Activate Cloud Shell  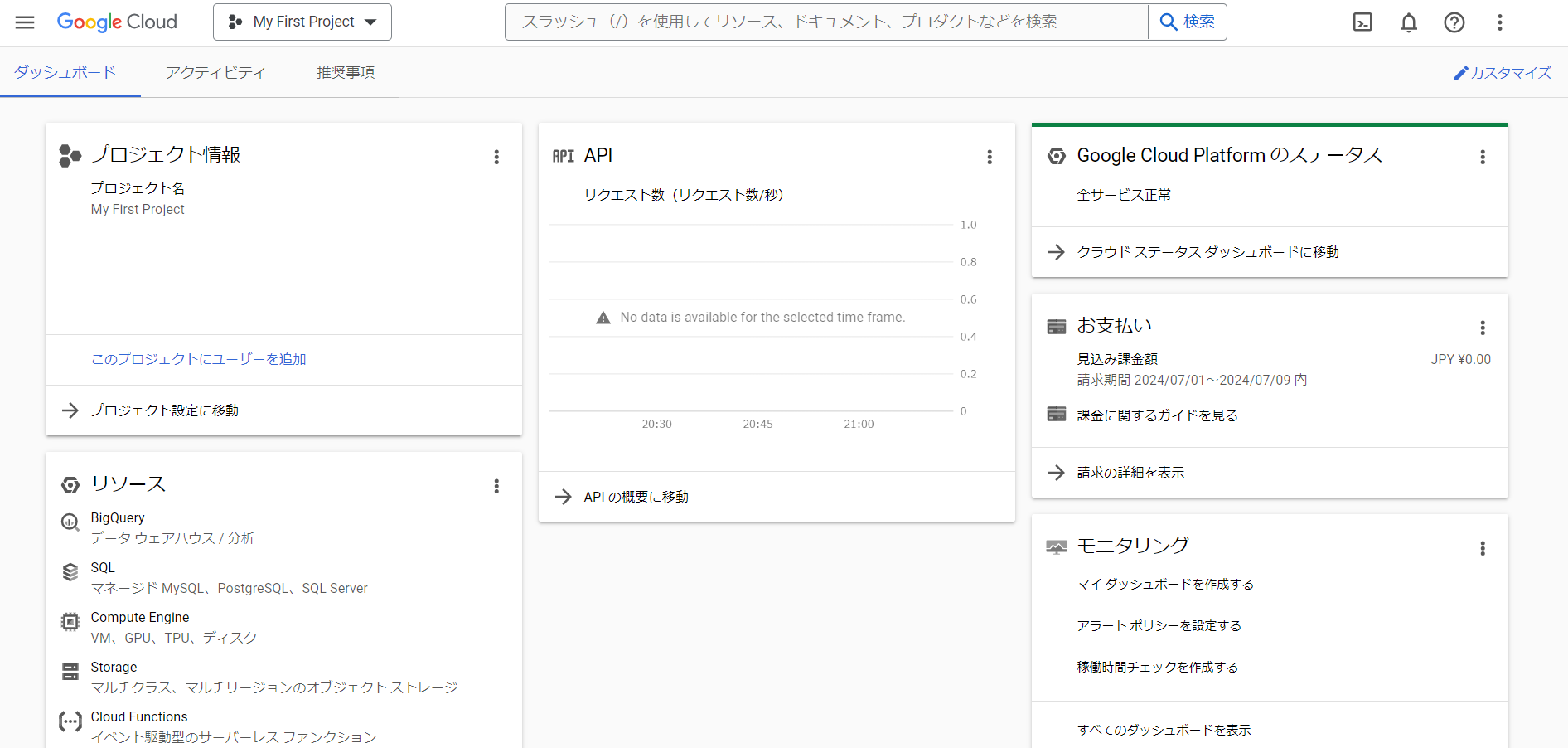(x=1362, y=22)
